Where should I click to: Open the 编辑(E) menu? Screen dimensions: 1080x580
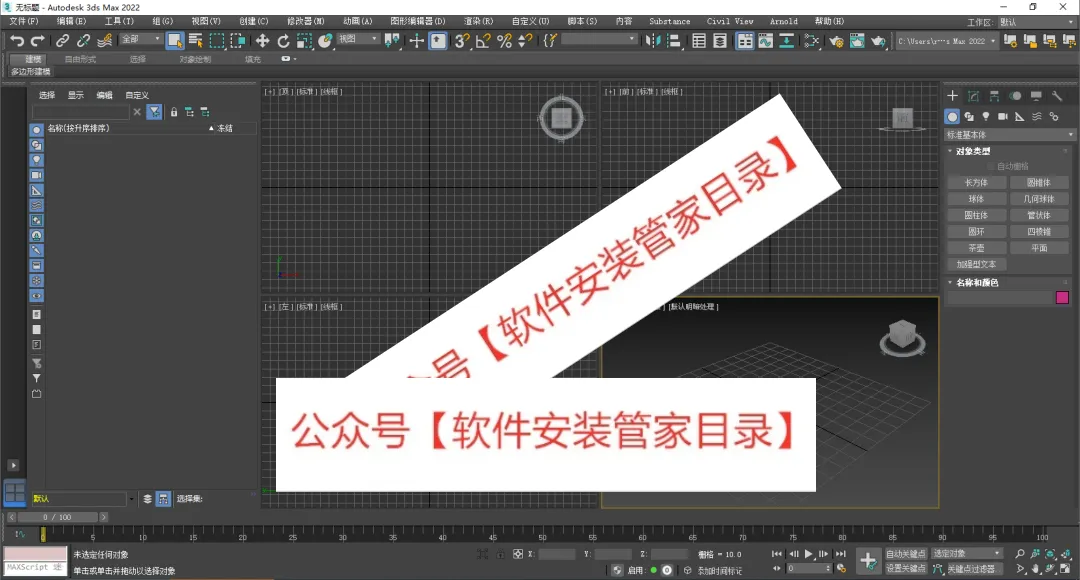(x=71, y=21)
